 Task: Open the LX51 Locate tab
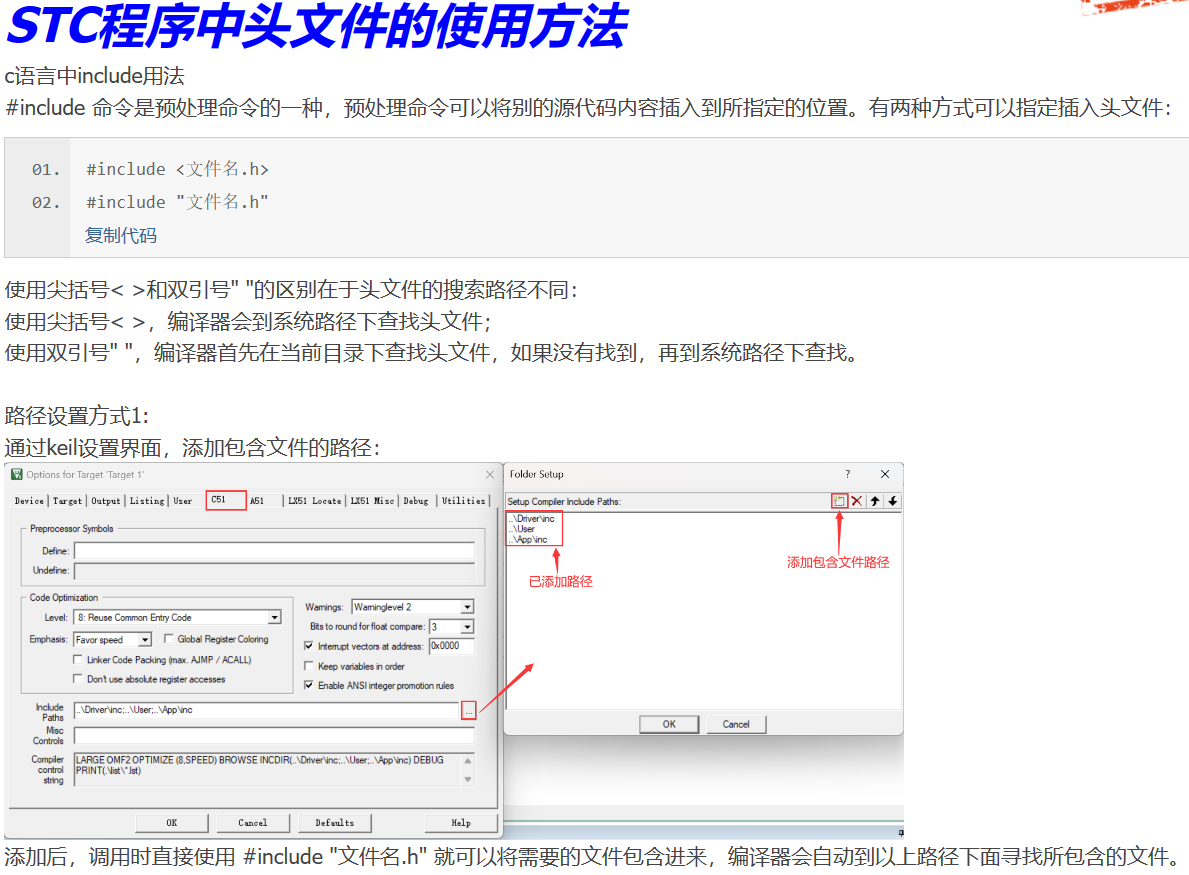pyautogui.click(x=315, y=501)
